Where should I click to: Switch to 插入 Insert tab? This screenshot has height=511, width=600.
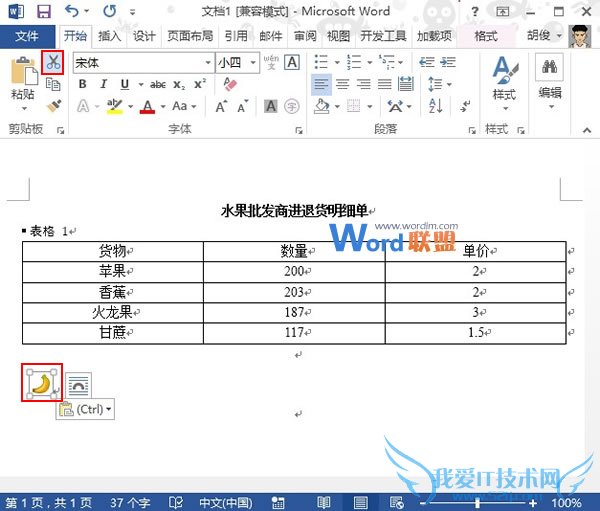110,36
